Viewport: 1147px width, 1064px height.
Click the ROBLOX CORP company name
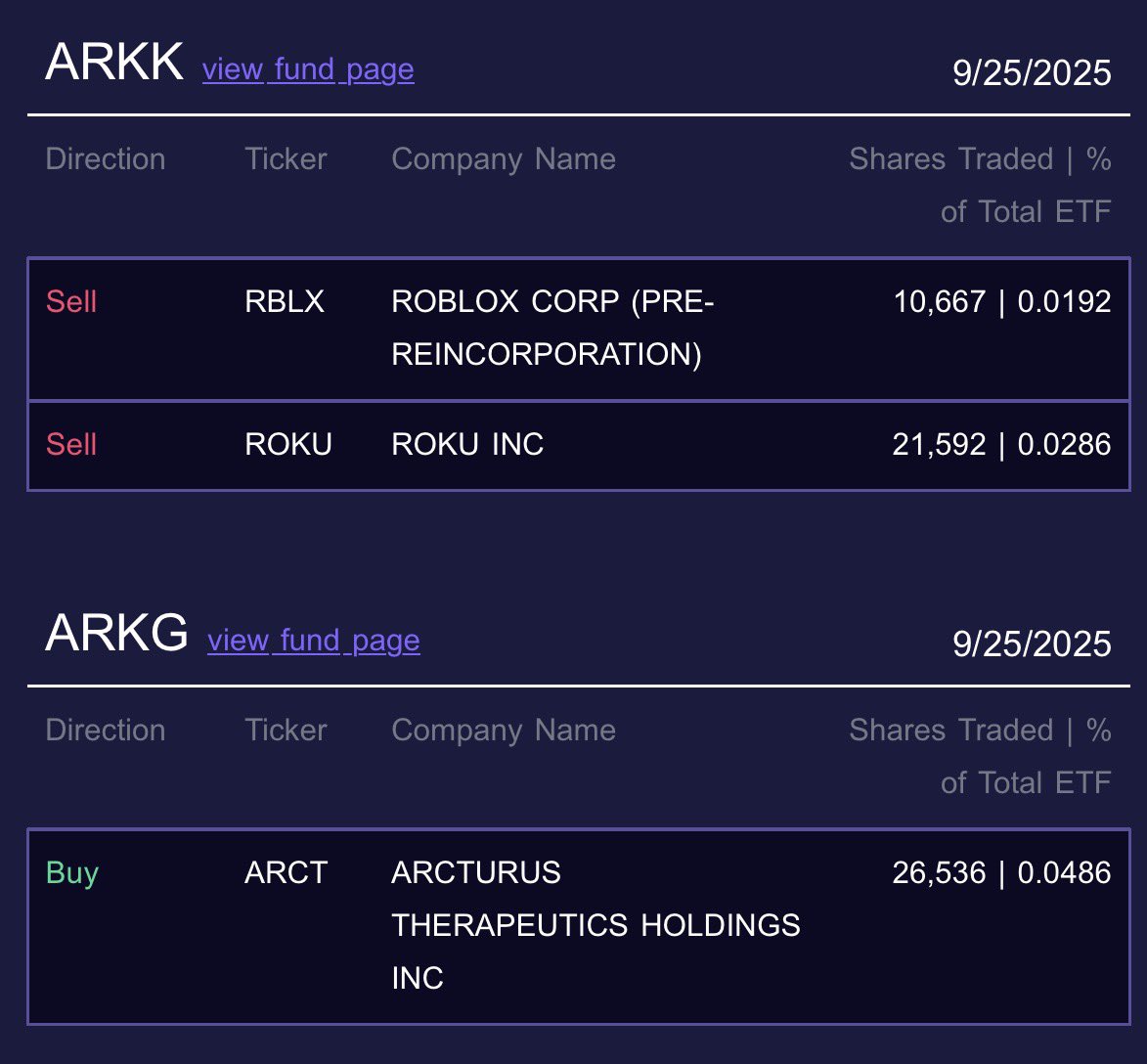tap(552, 328)
